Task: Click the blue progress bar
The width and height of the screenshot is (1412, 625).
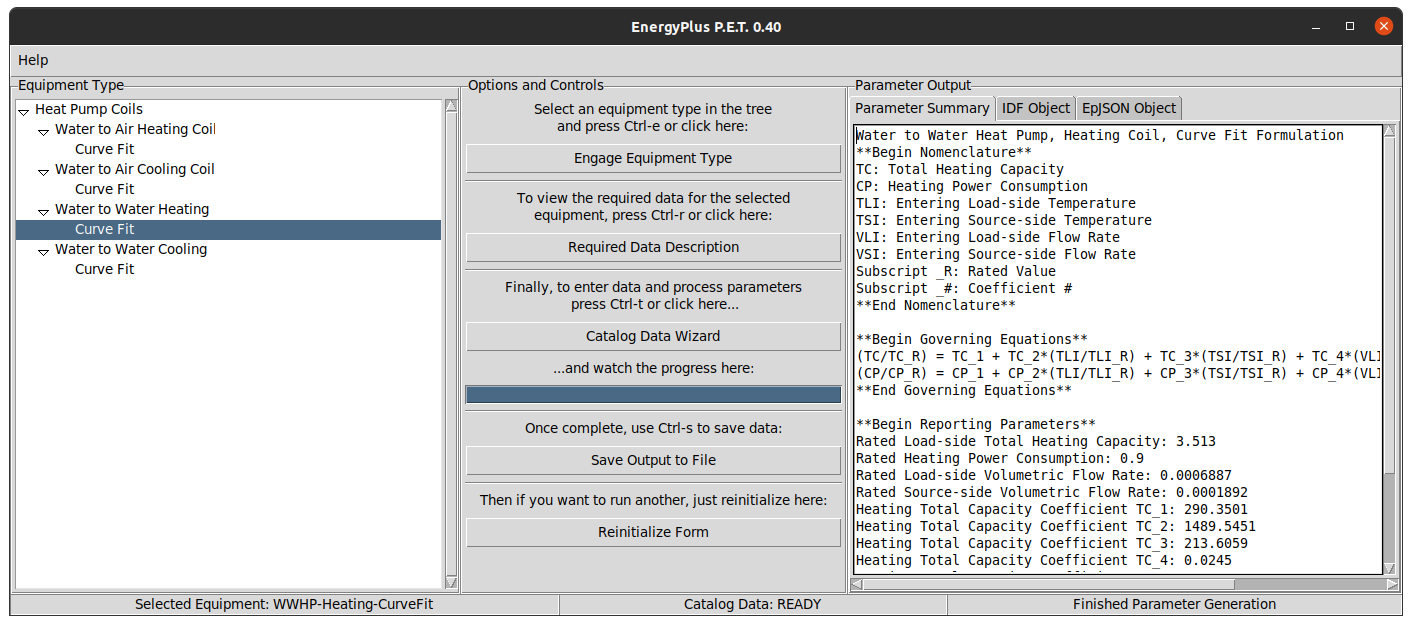Action: point(653,395)
